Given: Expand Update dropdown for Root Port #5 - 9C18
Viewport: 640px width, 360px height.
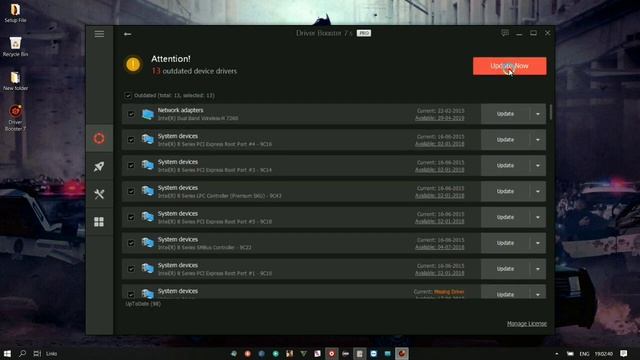Looking at the screenshot, I should [x=538, y=217].
